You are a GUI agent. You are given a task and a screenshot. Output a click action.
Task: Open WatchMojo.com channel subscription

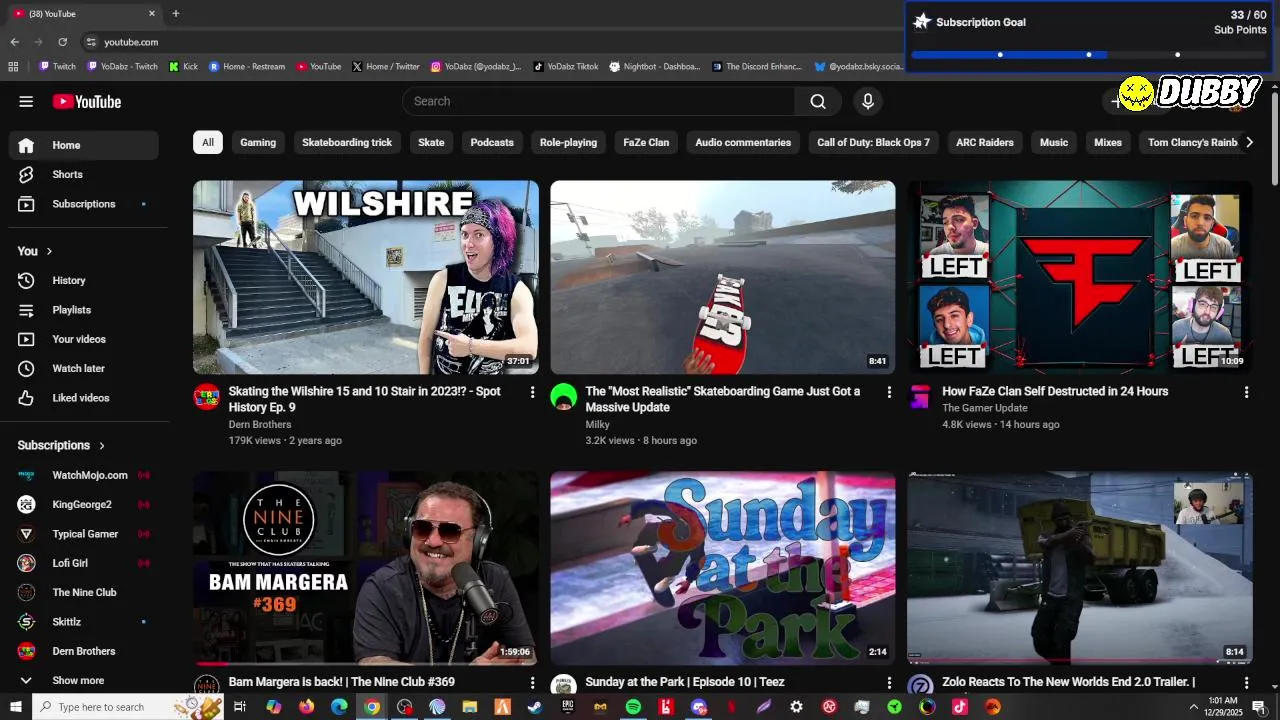tap(84, 475)
